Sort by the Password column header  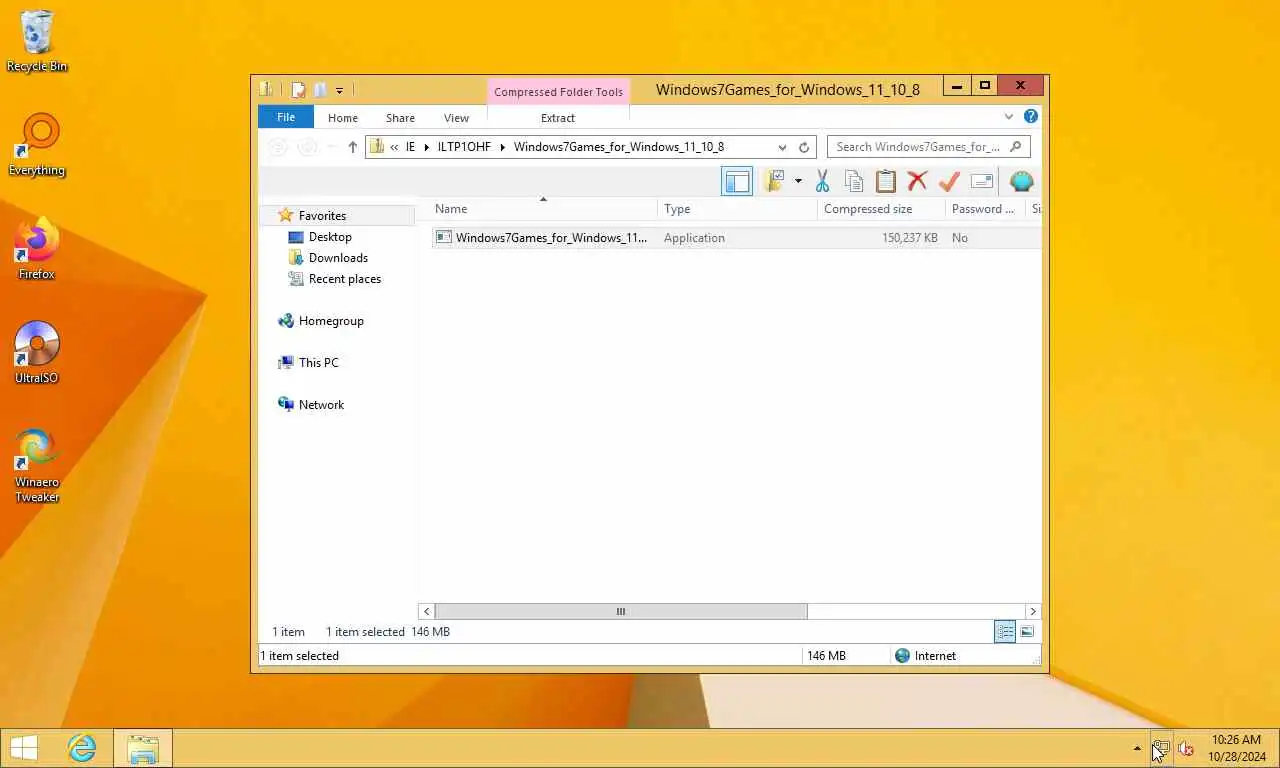pyautogui.click(x=985, y=209)
